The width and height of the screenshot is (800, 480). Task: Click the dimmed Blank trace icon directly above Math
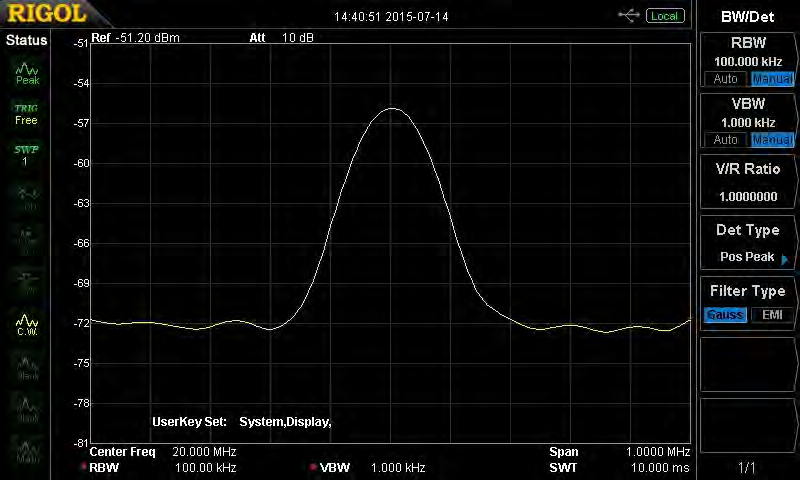[28, 410]
